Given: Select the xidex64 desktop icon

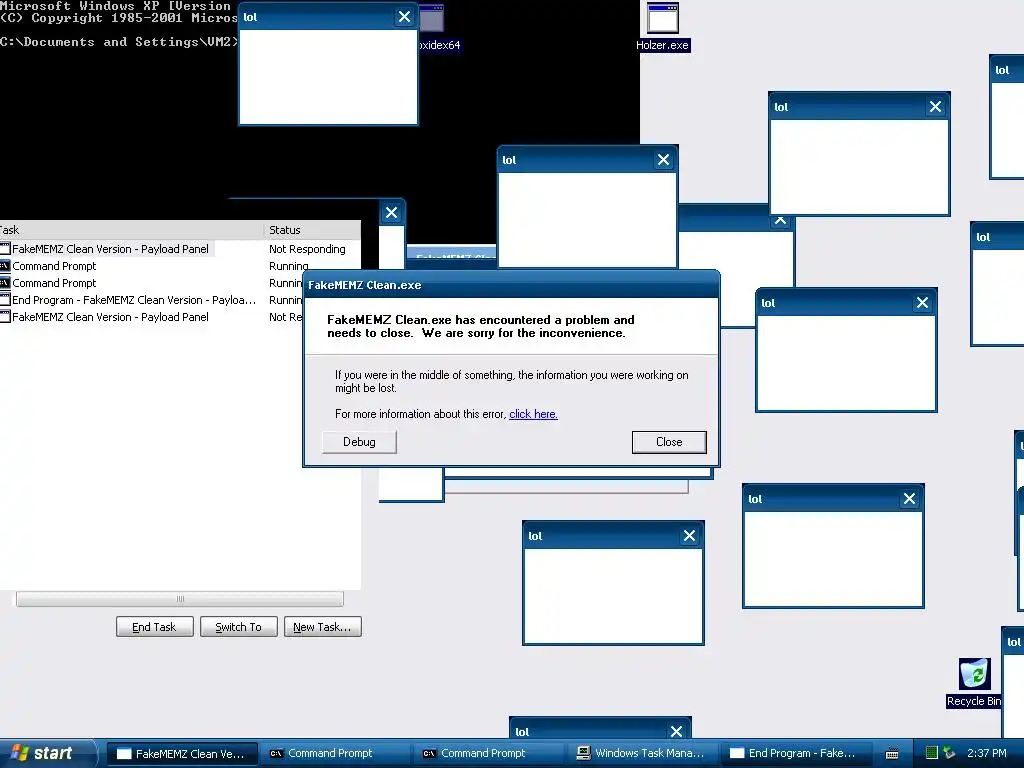Looking at the screenshot, I should tap(440, 28).
